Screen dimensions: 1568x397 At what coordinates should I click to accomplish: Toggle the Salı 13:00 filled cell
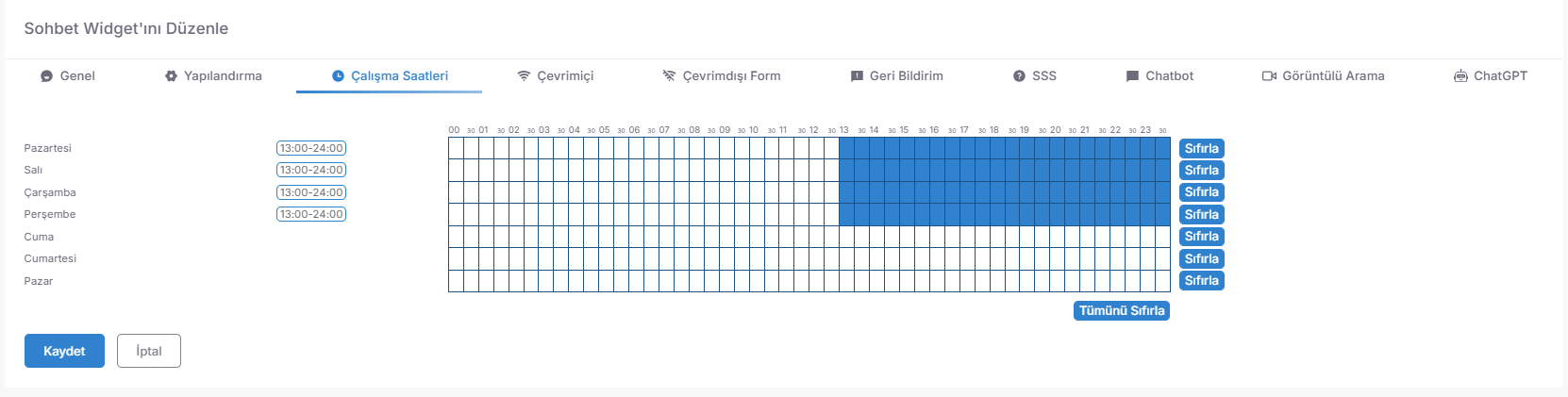point(846,171)
